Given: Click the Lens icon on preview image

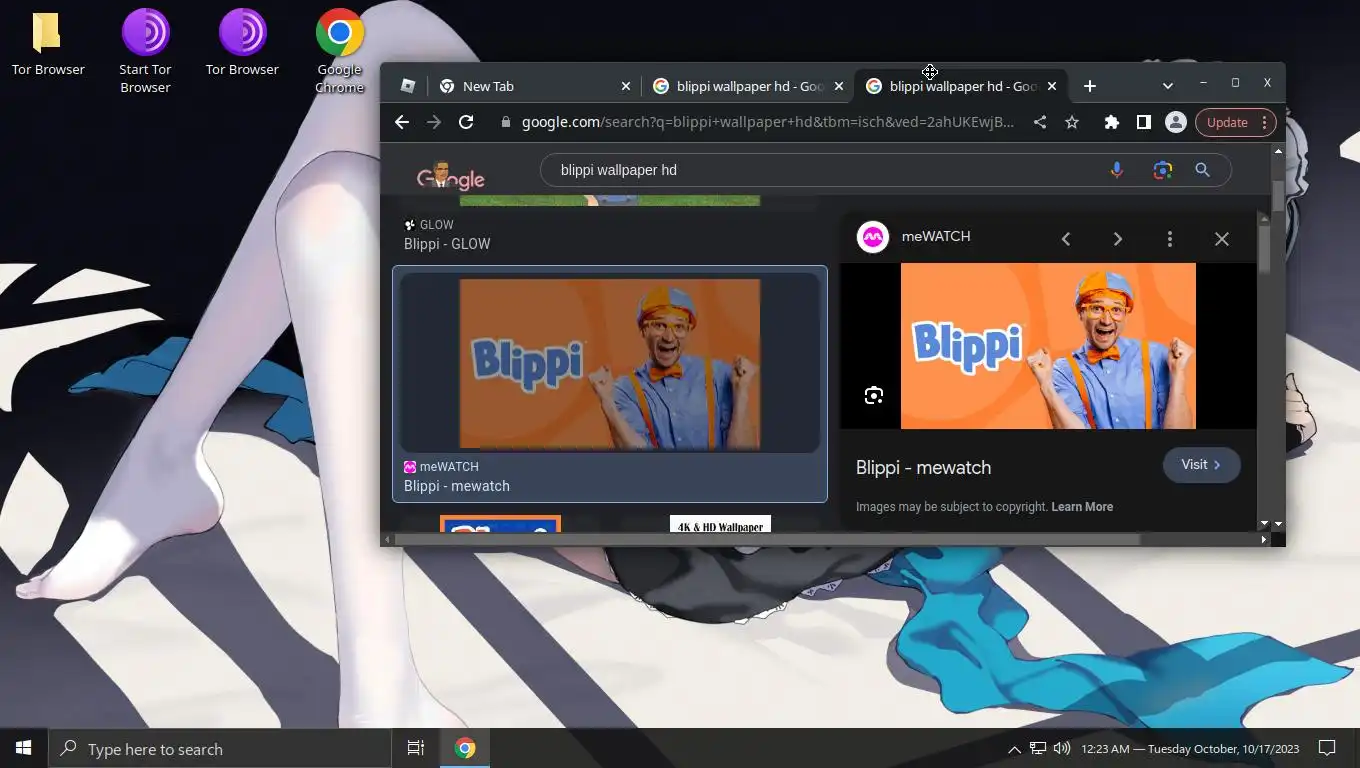Looking at the screenshot, I should (874, 396).
